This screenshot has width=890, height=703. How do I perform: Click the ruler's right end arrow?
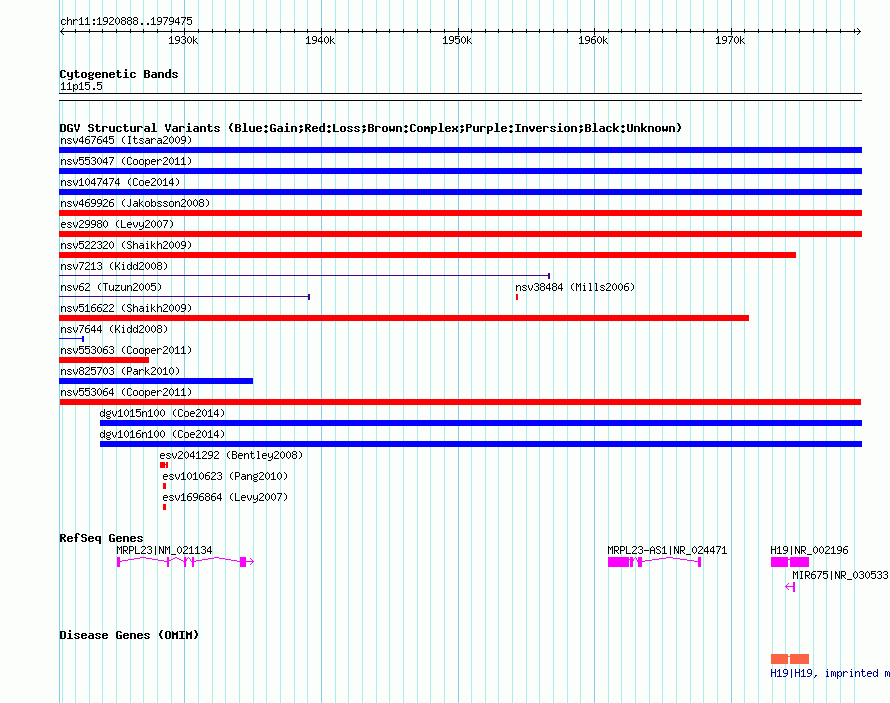[858, 31]
